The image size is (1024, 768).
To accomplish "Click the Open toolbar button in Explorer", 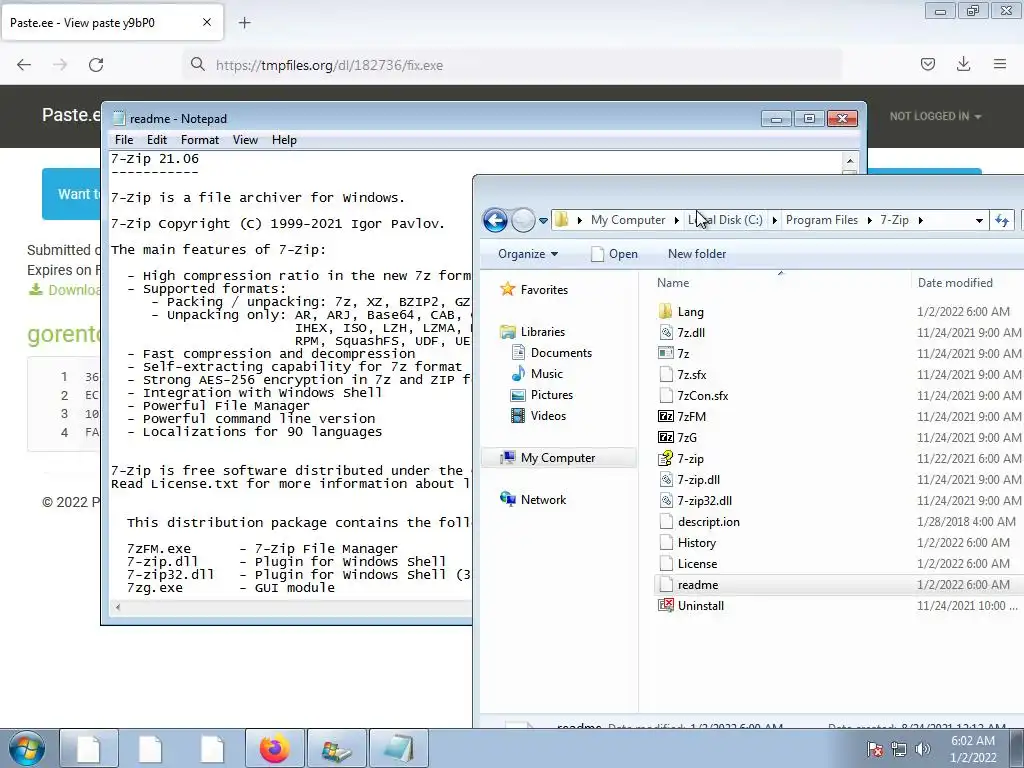I will coord(614,254).
